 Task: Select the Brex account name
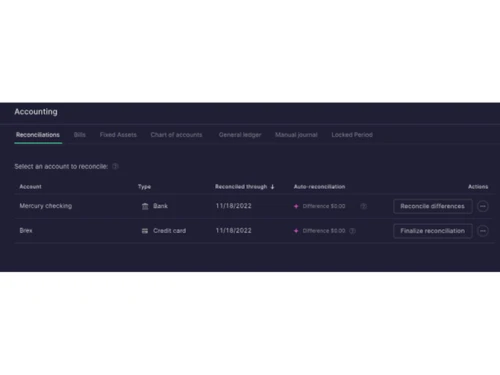point(26,230)
